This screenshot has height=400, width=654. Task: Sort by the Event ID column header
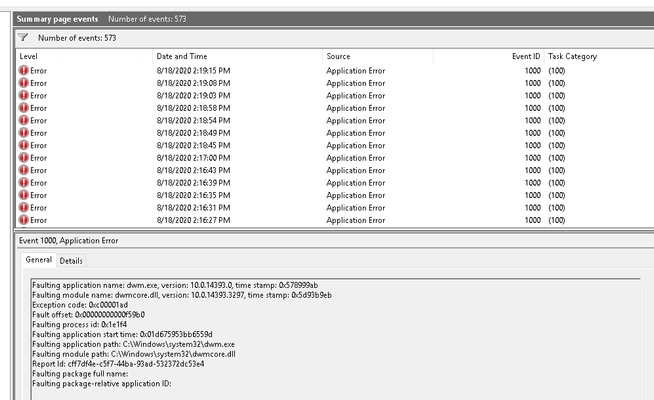pos(488,56)
